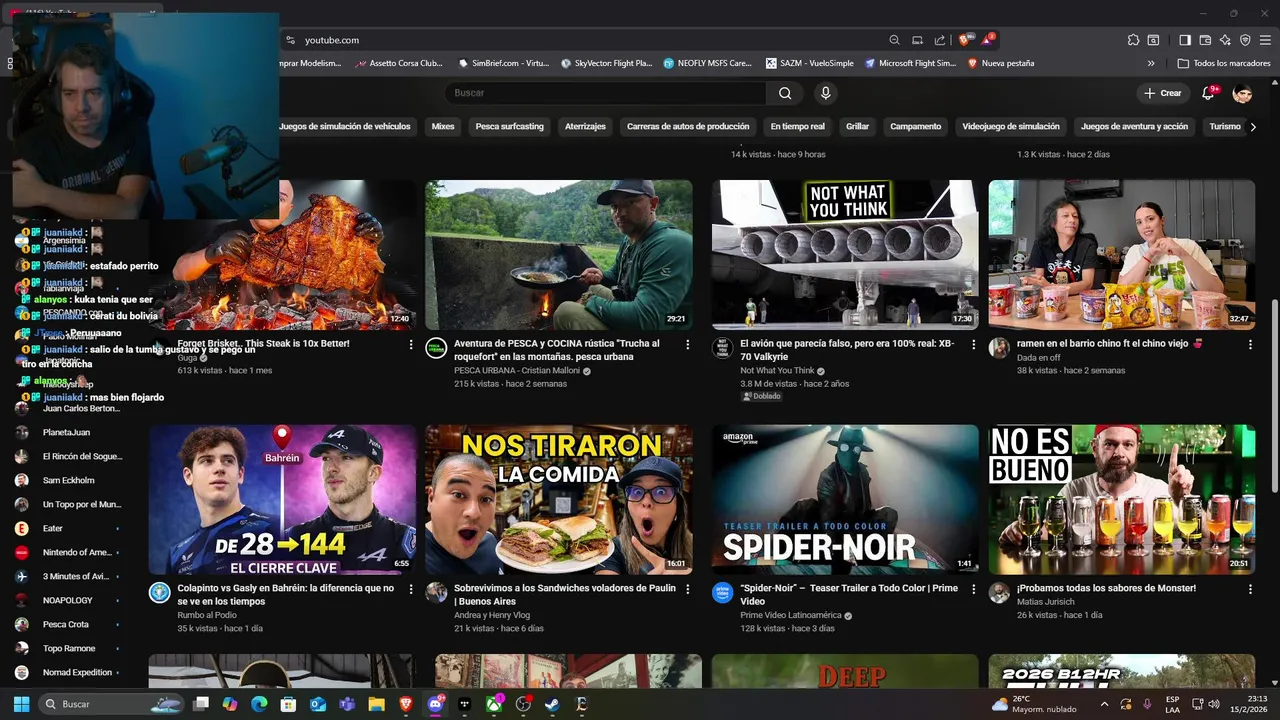Image resolution: width=1280 pixels, height=720 pixels.
Task: Select Videojuego de simulación chip
Action: click(1010, 127)
